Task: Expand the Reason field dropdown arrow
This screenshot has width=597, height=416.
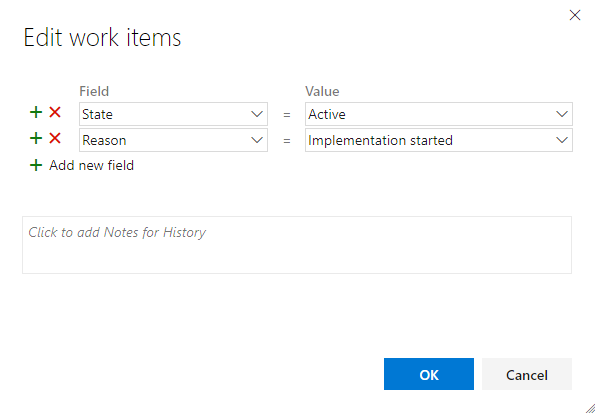Action: point(257,140)
